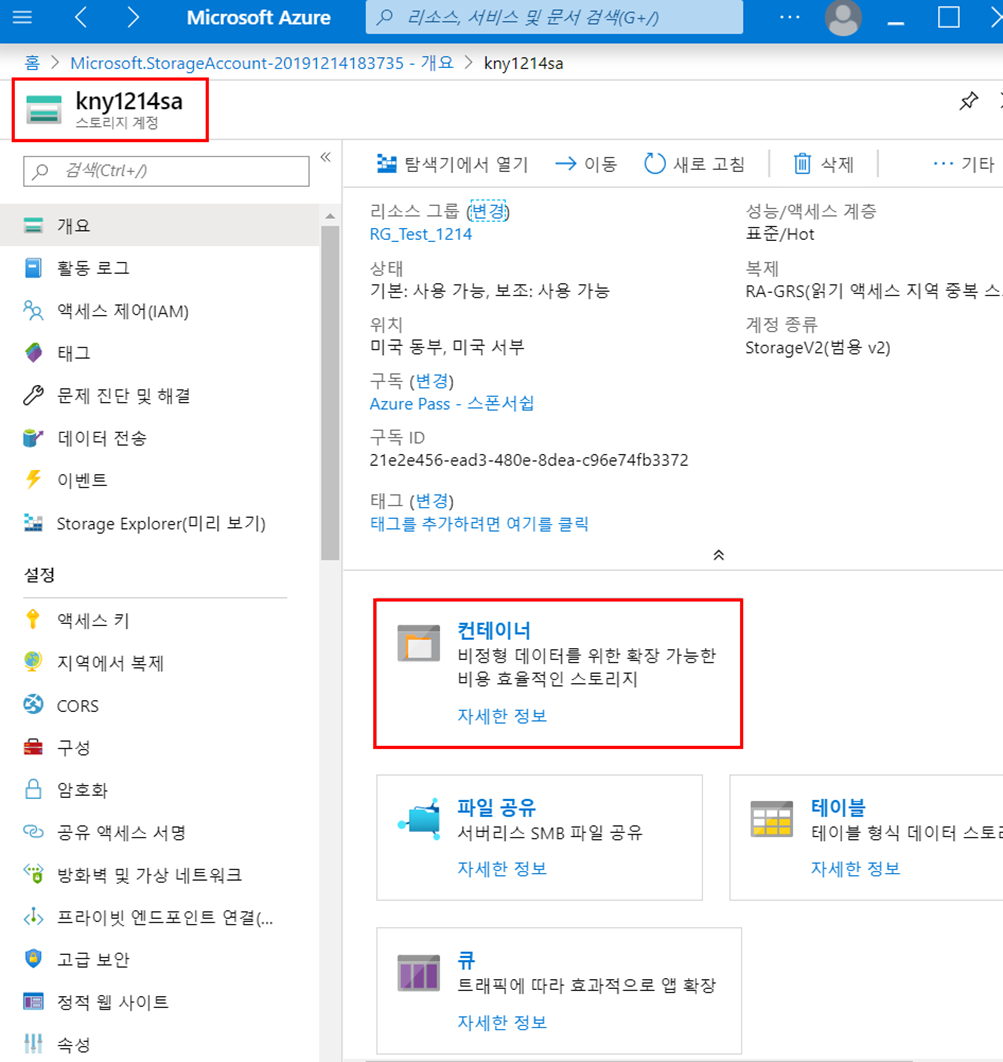Open Azure Pass - 스폰서쉽 subscription link
Viewport: 1003px width, 1062px height.
coord(452,404)
